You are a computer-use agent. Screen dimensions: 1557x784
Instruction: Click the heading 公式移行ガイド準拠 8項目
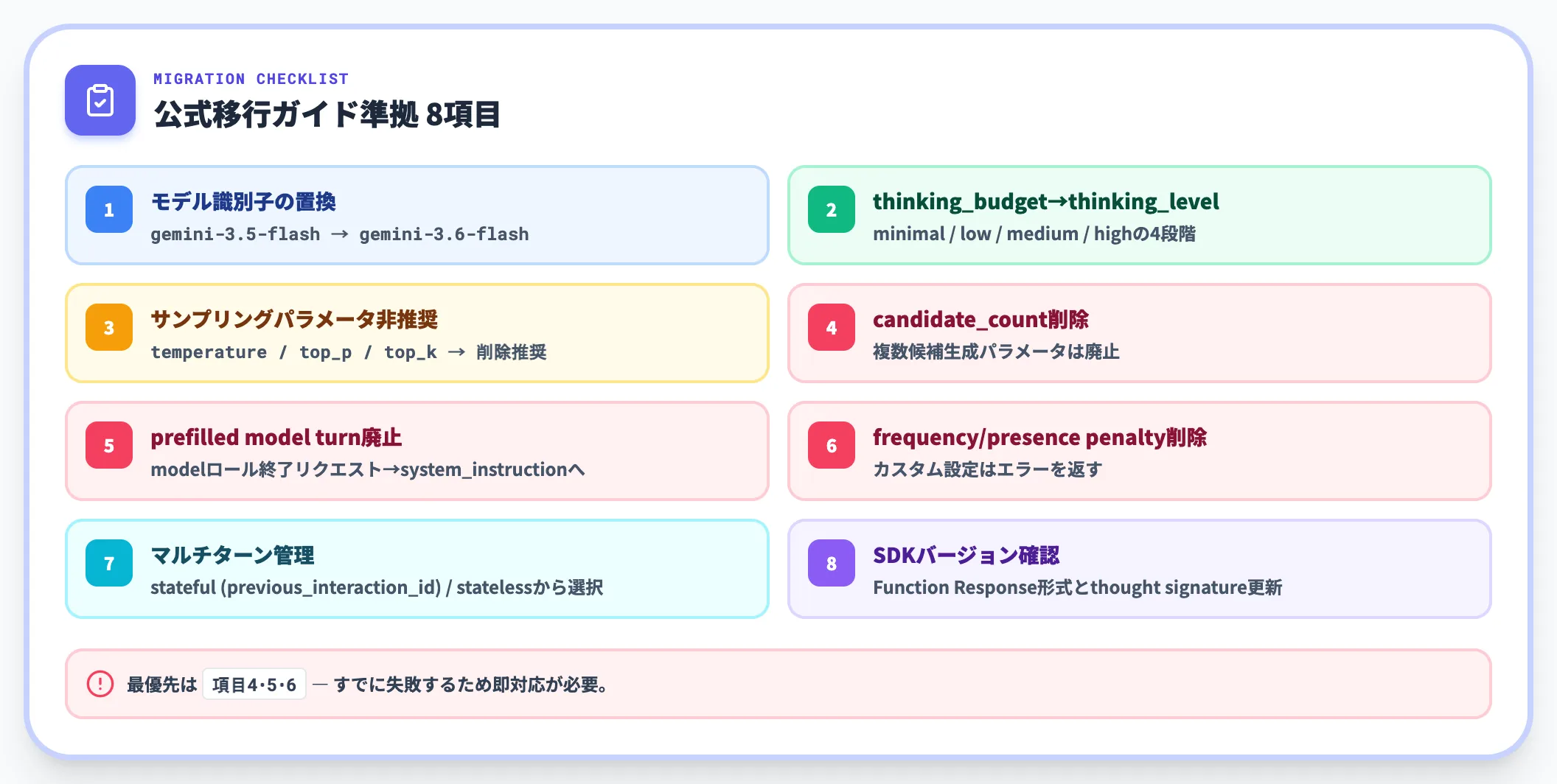coord(327,114)
